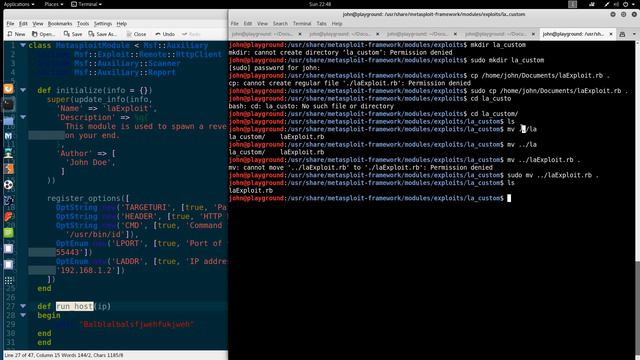Screen dimensions: 640x360
Task: Open the terminal app from the dock
Action: click(x=9, y=104)
